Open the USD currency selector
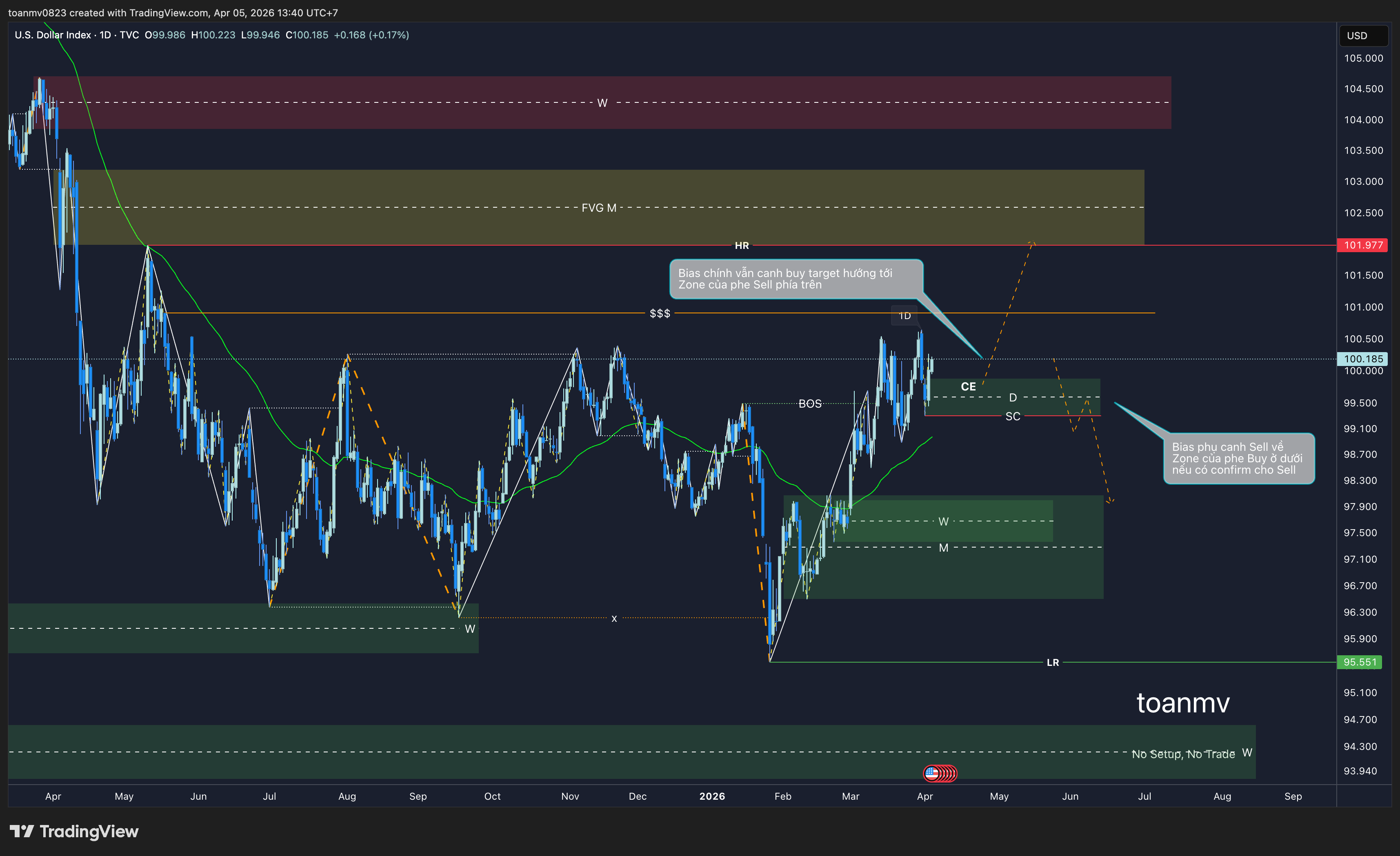This screenshot has height=856, width=1400. pos(1363,35)
